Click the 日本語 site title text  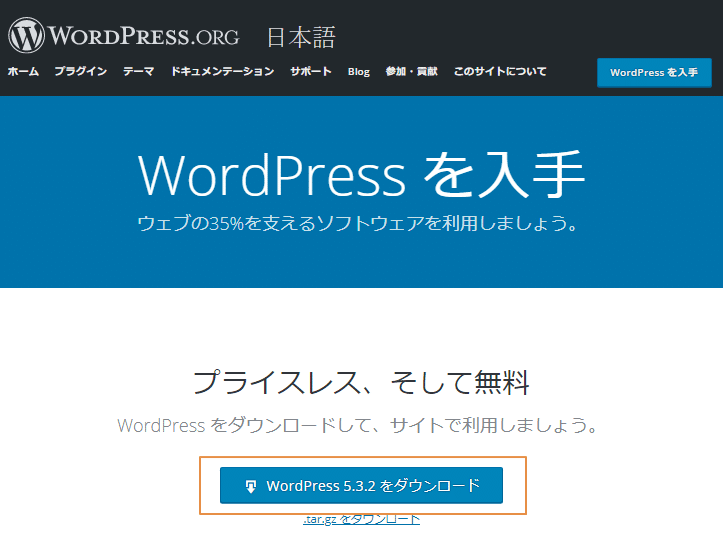click(x=302, y=37)
